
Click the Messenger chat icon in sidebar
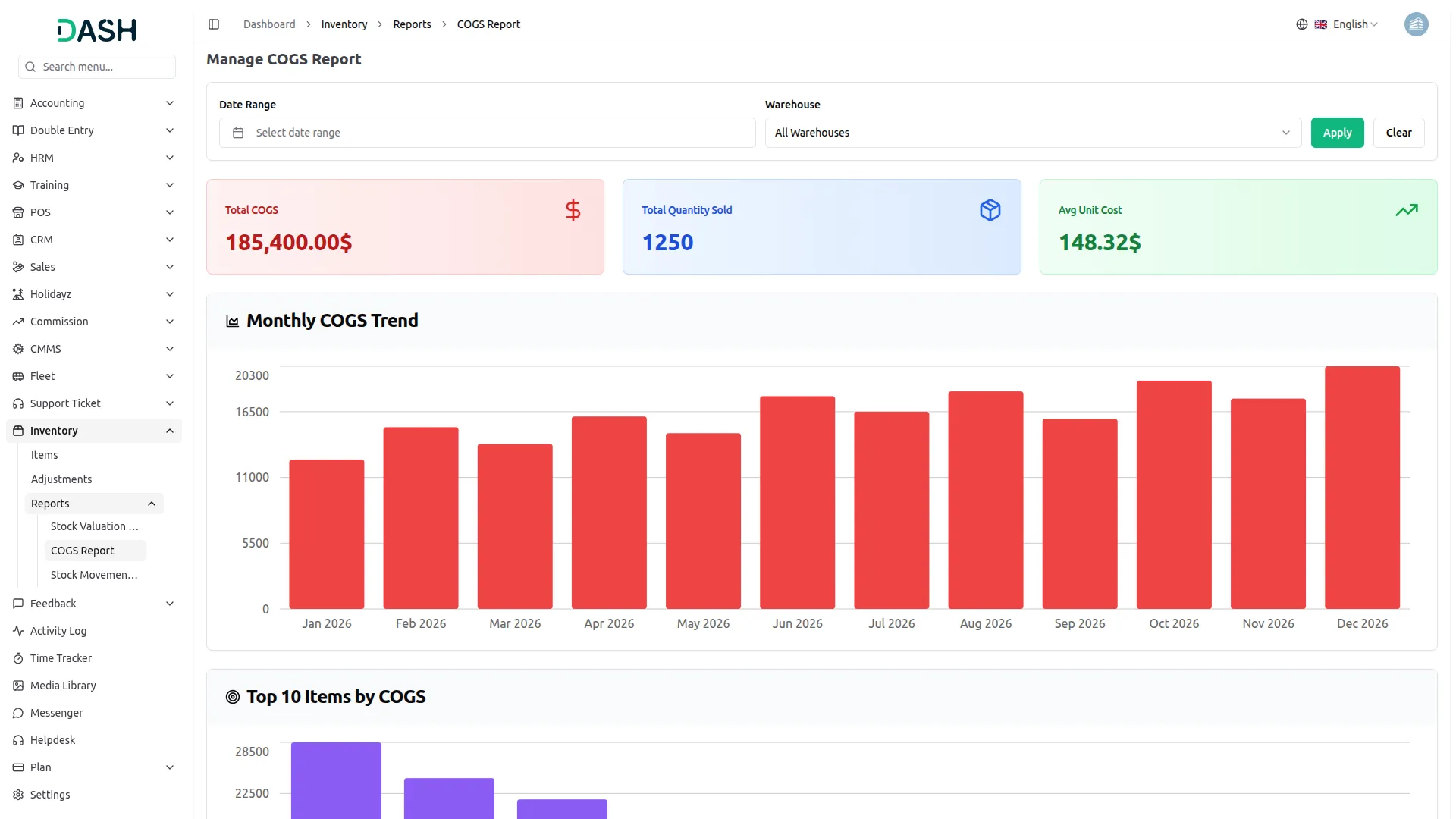[18, 713]
